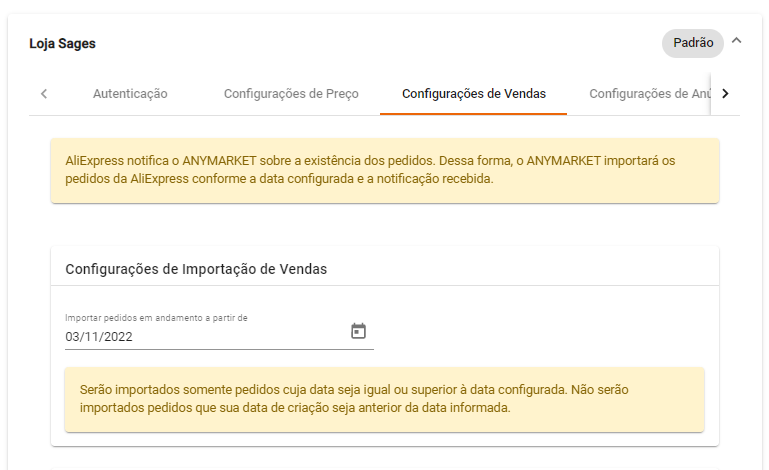Click the 'Importar pedidos em andamento' label

[156, 318]
